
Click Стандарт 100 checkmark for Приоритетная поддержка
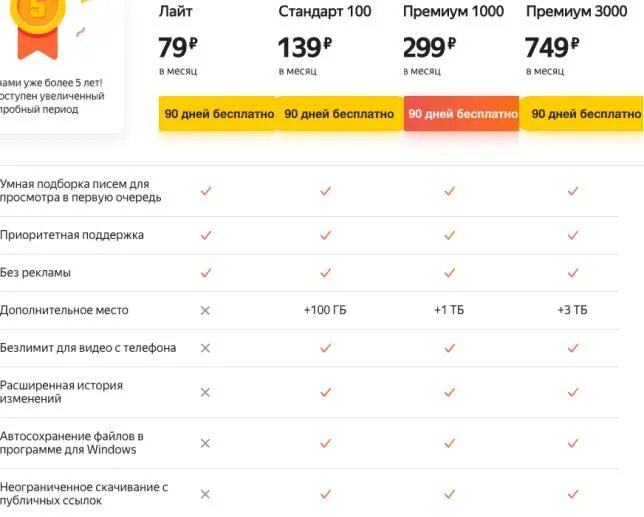click(325, 236)
